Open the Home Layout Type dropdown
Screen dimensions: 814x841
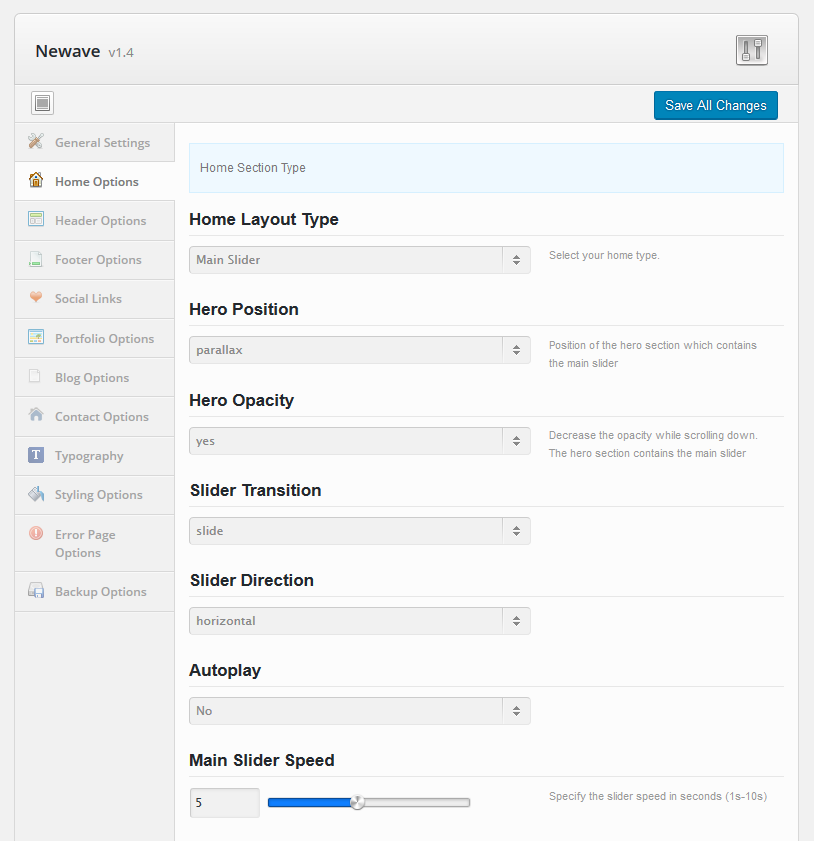(360, 260)
